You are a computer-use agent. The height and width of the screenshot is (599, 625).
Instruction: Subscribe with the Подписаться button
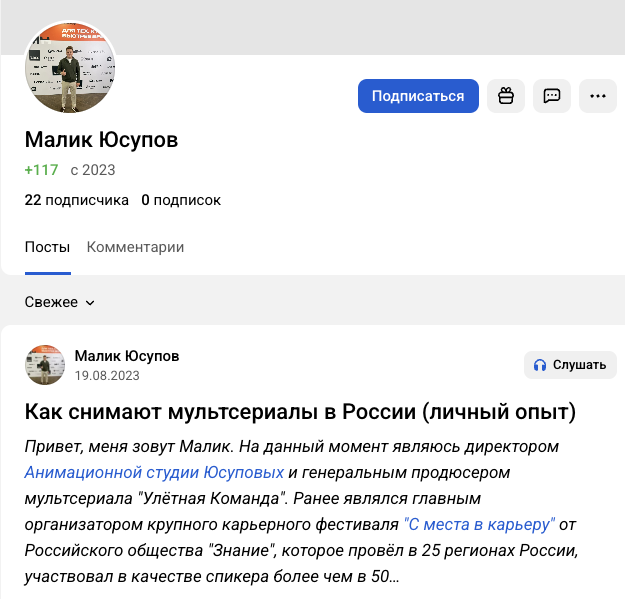point(418,96)
